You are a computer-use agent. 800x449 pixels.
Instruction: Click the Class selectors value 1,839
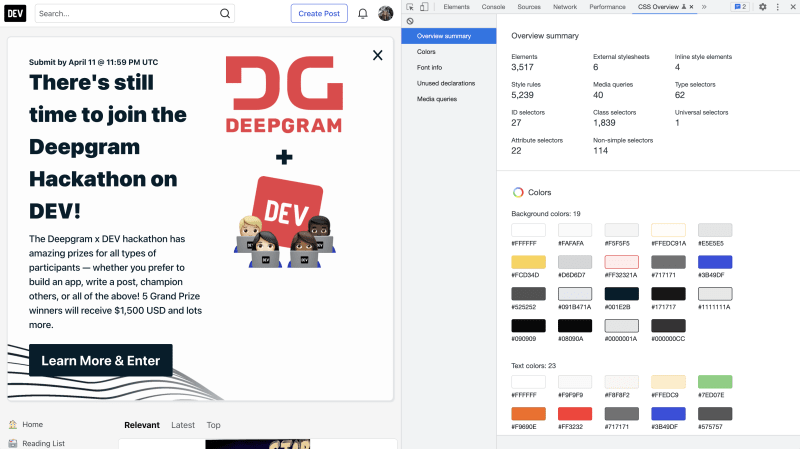pos(604,123)
